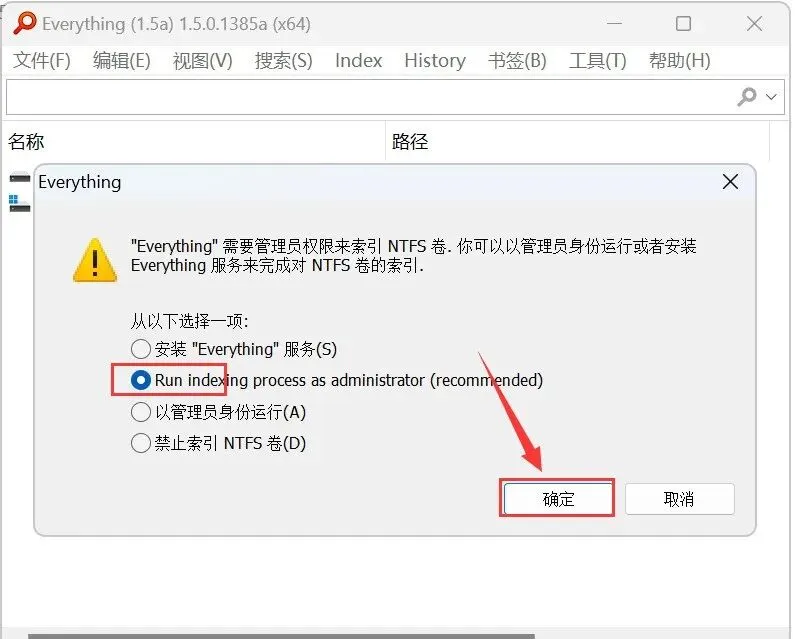Screen dimensions: 795x639
Task: Open the 工具(T) menu
Action: coord(597,60)
